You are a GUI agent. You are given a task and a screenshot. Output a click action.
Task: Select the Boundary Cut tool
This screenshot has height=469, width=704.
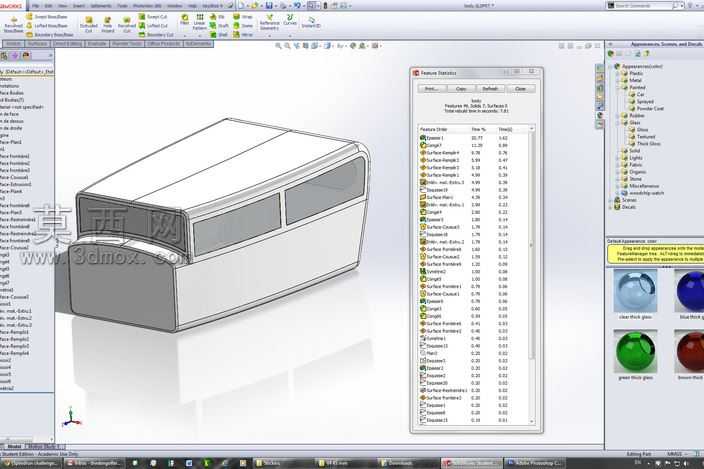[156, 35]
